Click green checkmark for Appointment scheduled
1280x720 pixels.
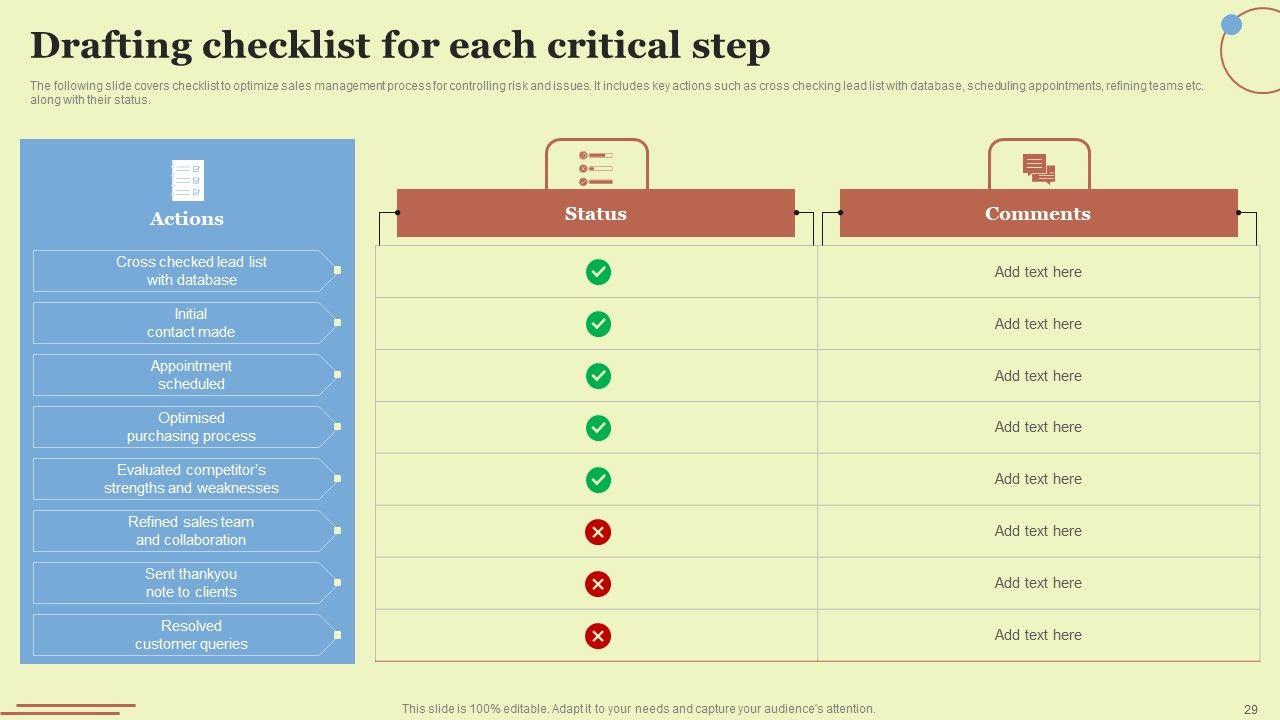pyautogui.click(x=598, y=376)
